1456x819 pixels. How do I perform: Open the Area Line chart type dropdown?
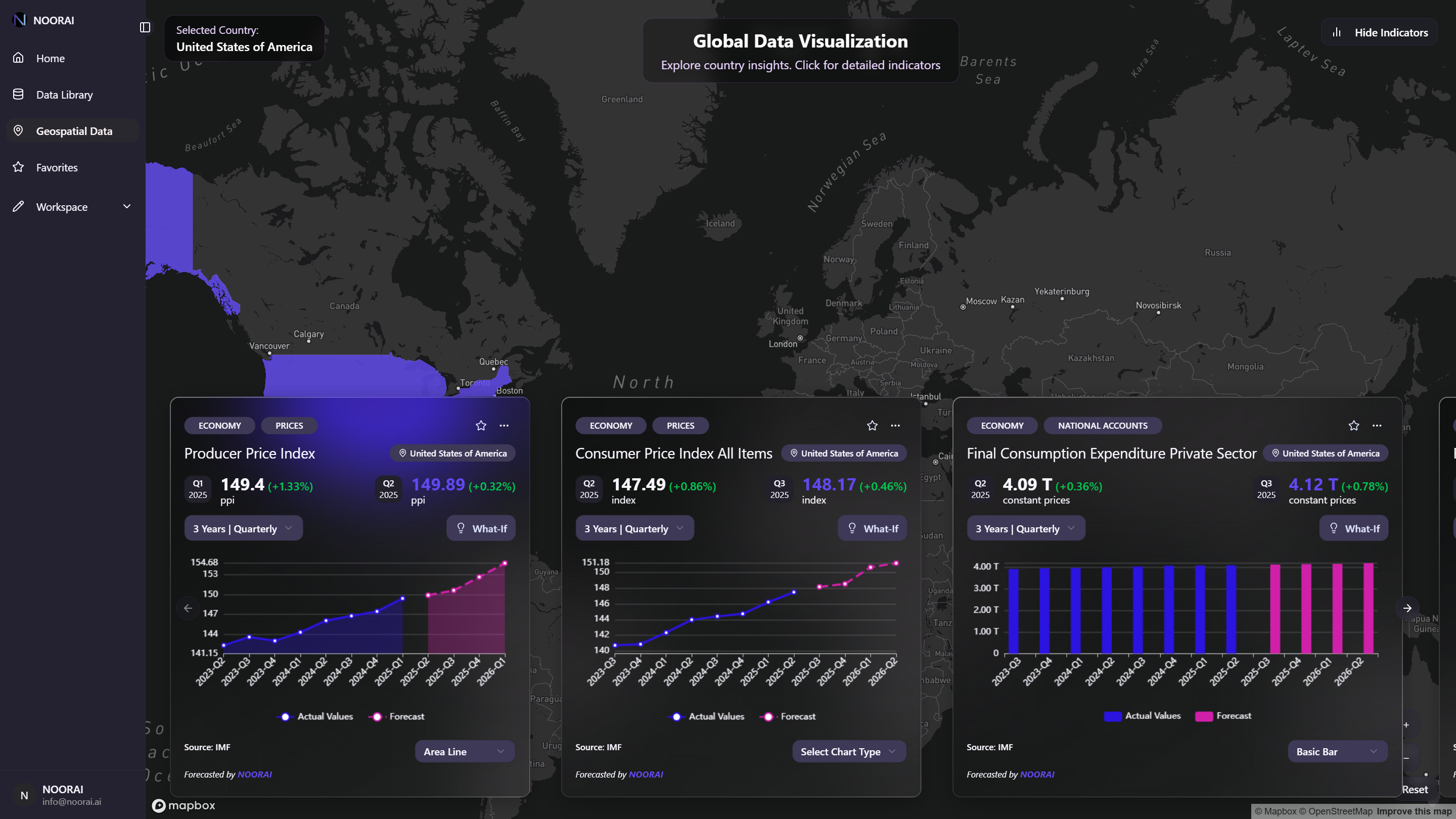click(x=465, y=751)
